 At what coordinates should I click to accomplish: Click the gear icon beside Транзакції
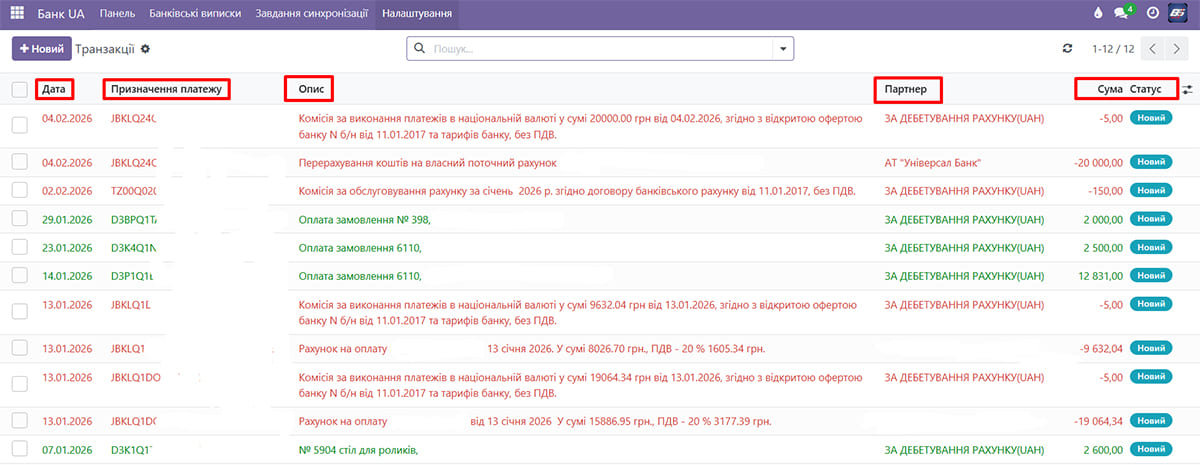click(145, 48)
